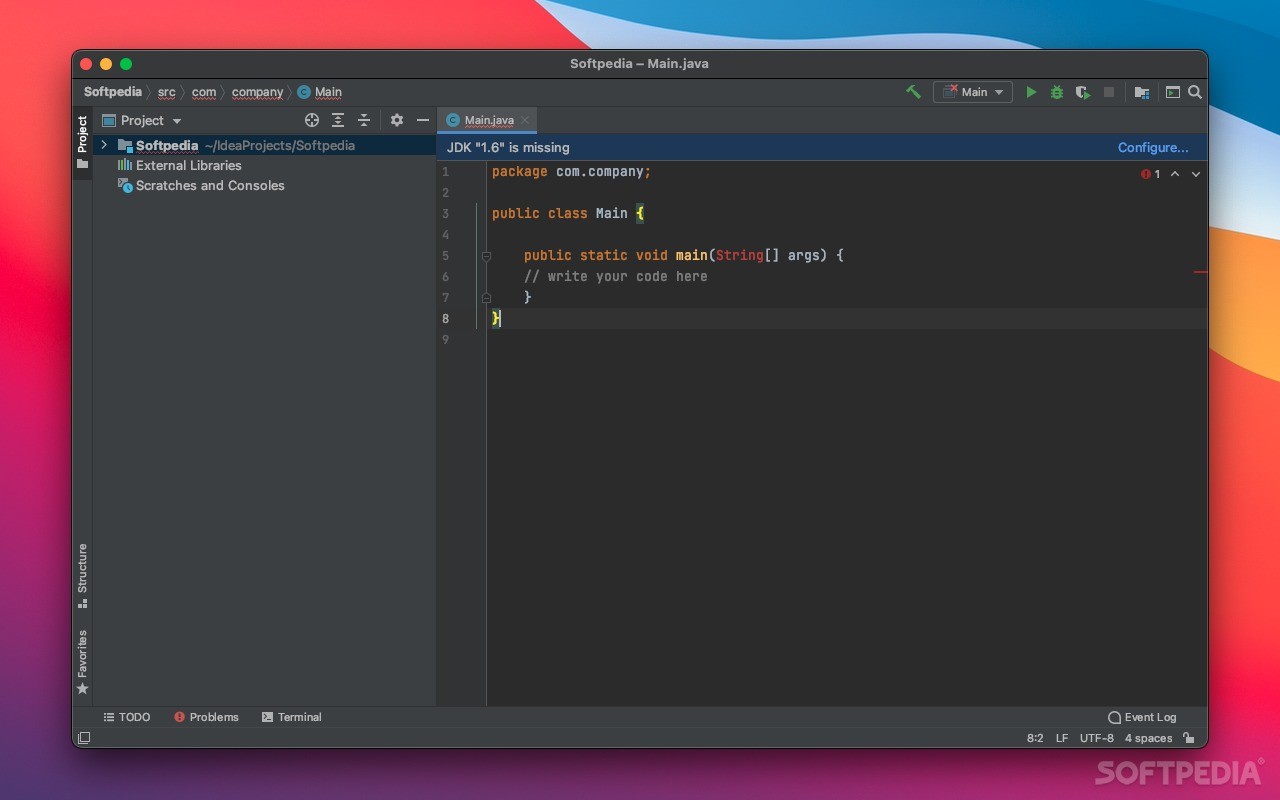Screen dimensions: 1280x800
Task: Toggle the Structure side tool window button
Action: tap(82, 576)
